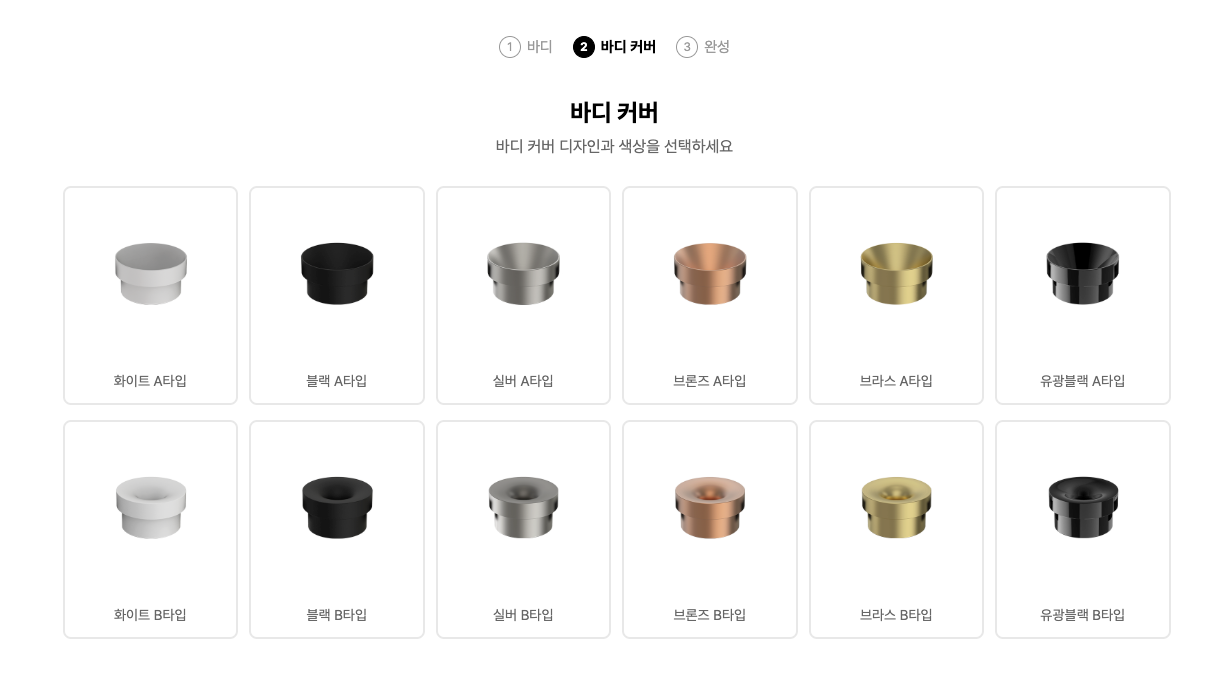Pick the 실버 A타입 cover image
1231x694 pixels.
tap(523, 274)
